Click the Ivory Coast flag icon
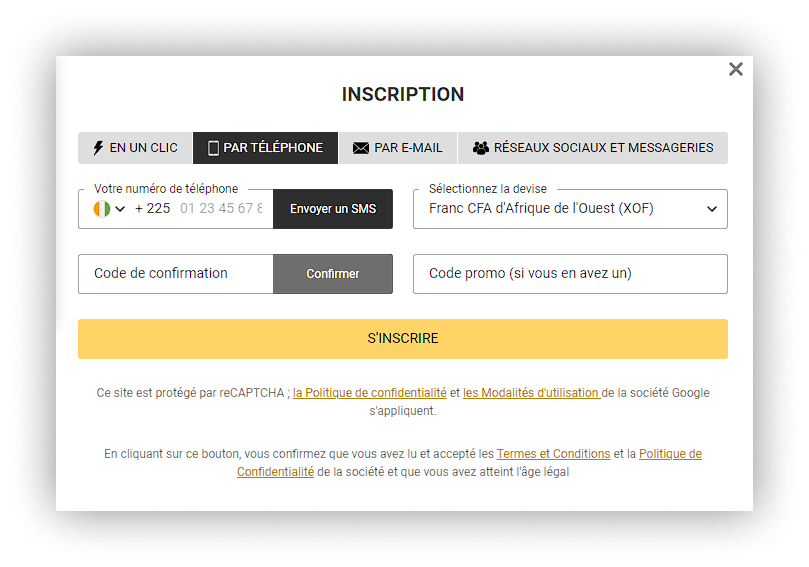Image resolution: width=809 pixels, height=567 pixels. pos(101,209)
